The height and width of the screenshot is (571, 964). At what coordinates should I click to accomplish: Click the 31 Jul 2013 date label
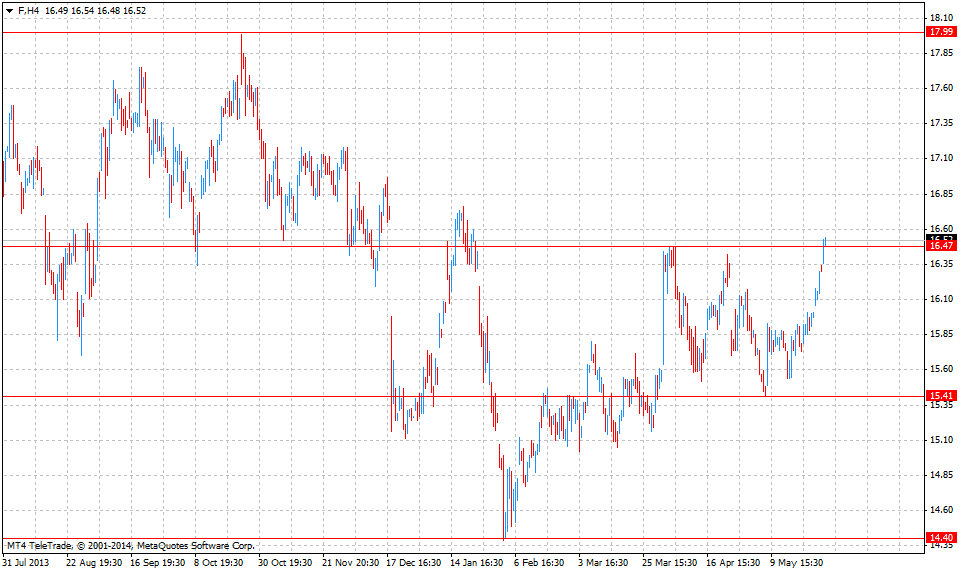[26, 562]
